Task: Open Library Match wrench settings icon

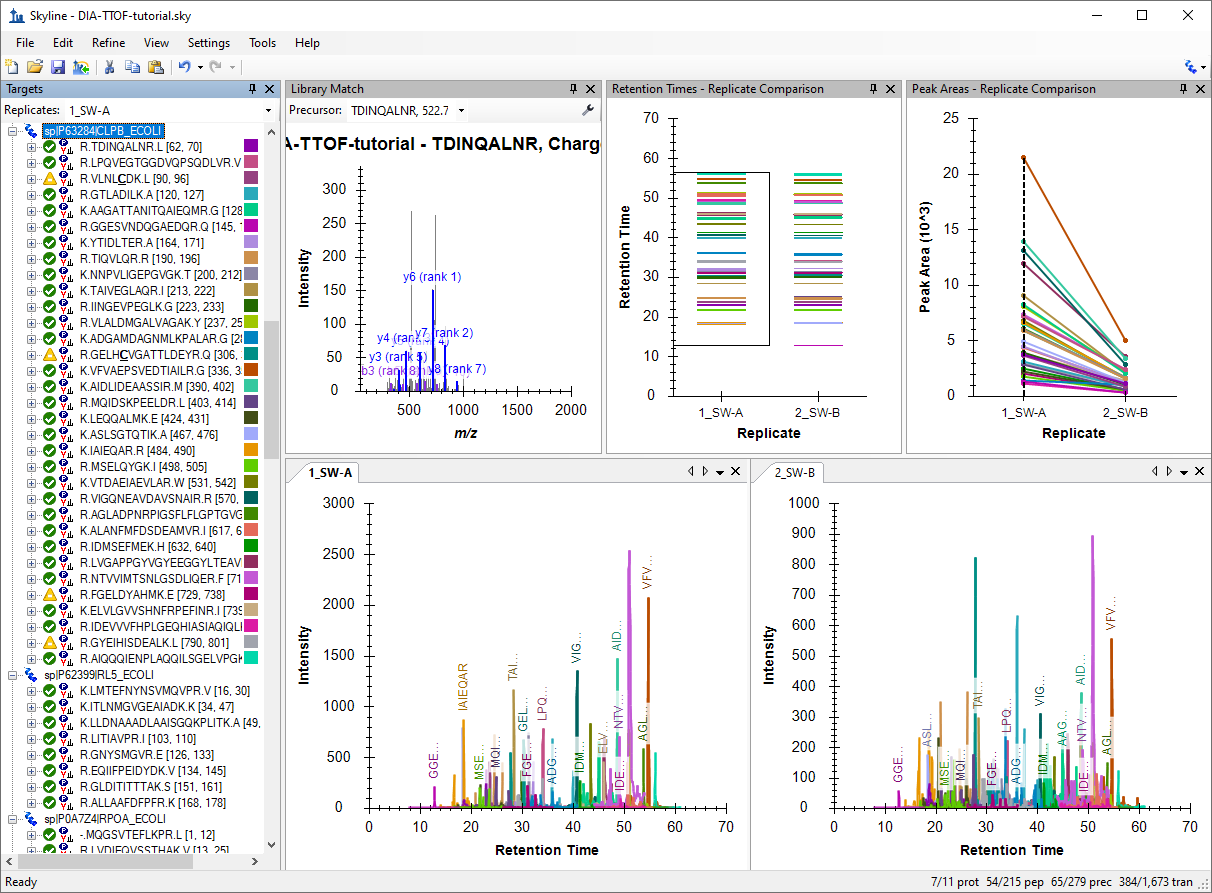Action: pos(588,110)
